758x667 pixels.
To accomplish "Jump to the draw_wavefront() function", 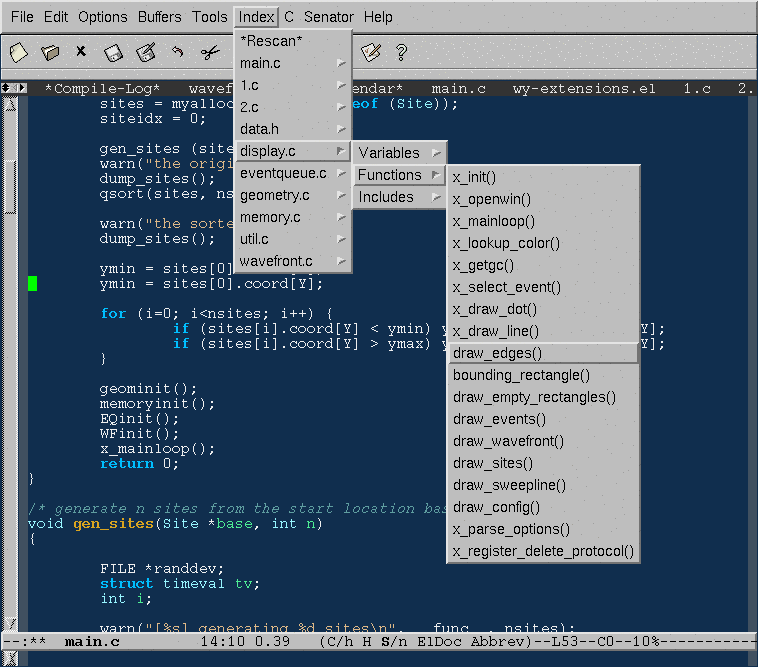I will coord(508,441).
